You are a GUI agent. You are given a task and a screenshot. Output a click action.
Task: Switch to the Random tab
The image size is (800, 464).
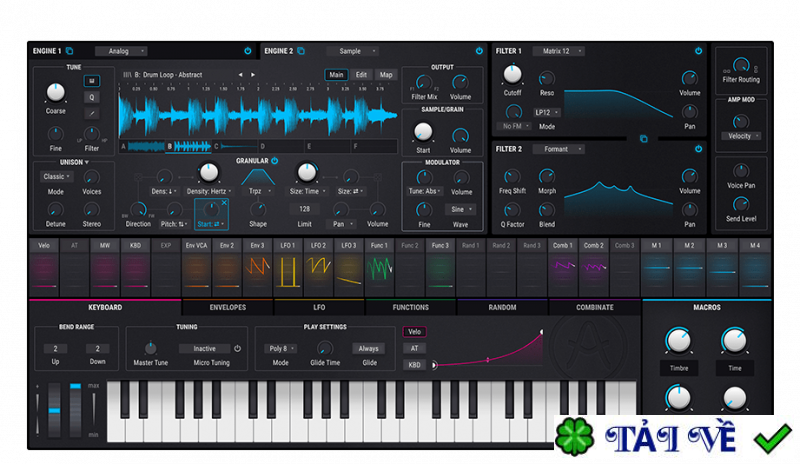(502, 307)
